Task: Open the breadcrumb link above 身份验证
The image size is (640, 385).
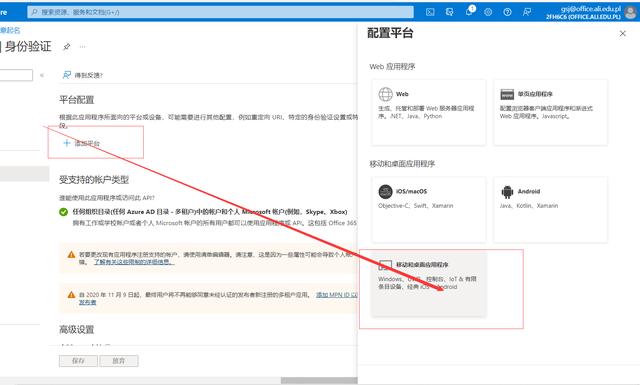Action: (10, 30)
